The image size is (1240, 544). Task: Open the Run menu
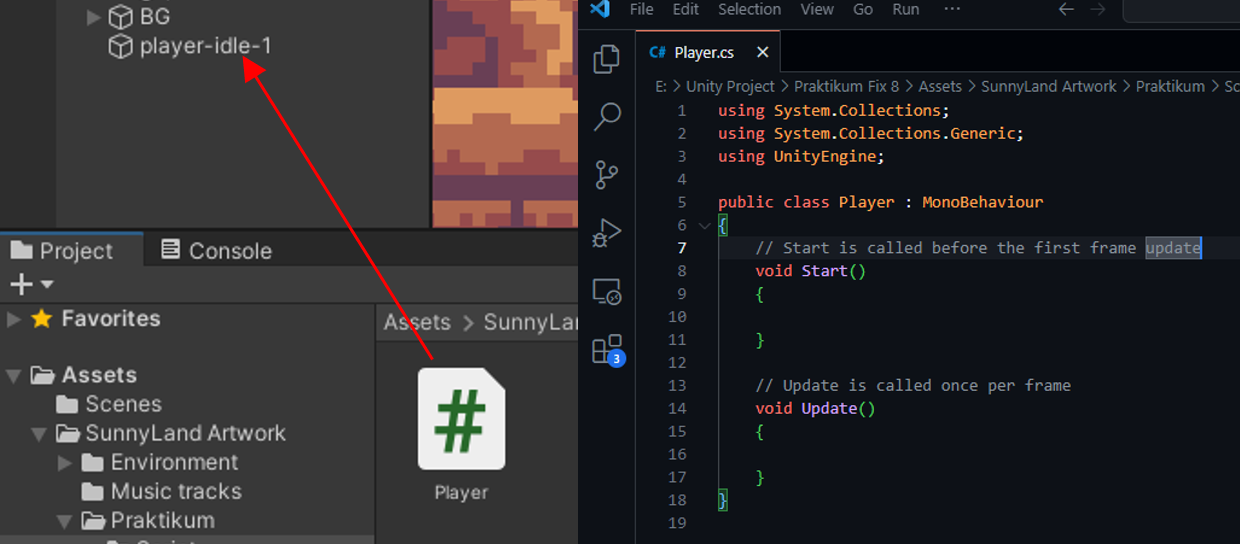[906, 9]
